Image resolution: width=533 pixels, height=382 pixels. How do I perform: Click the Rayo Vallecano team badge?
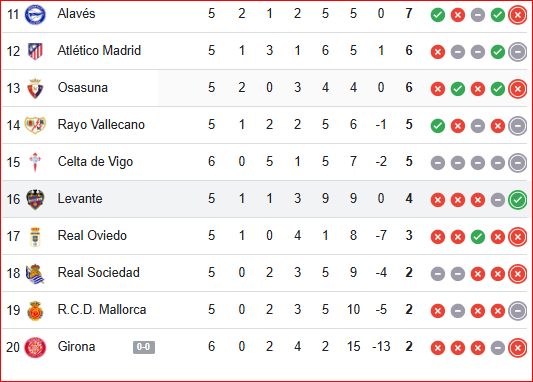(35, 125)
